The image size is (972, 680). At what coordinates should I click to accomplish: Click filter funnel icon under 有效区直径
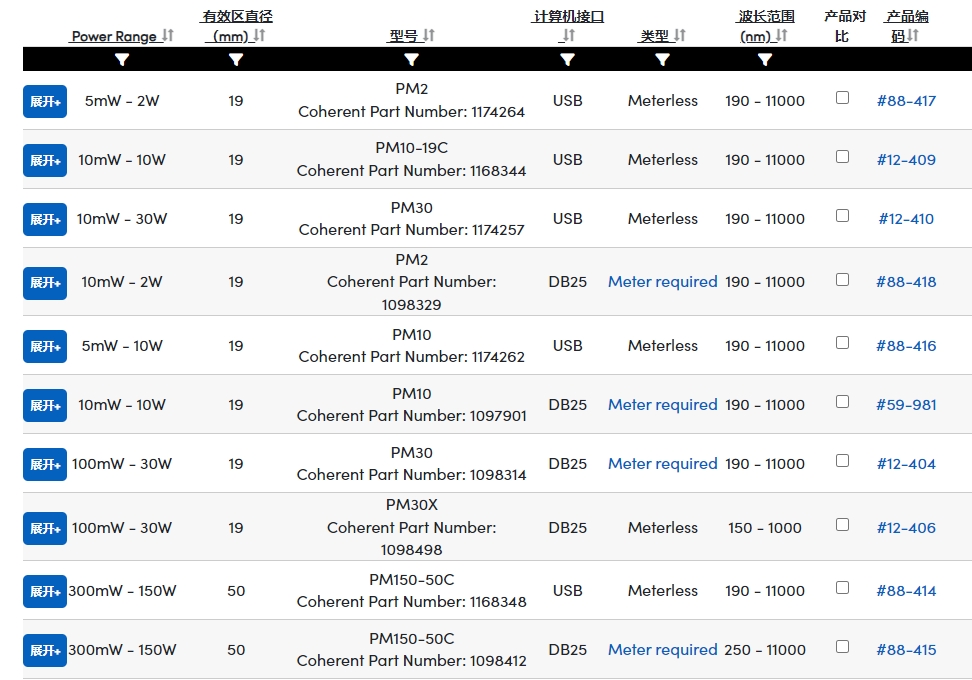(236, 60)
